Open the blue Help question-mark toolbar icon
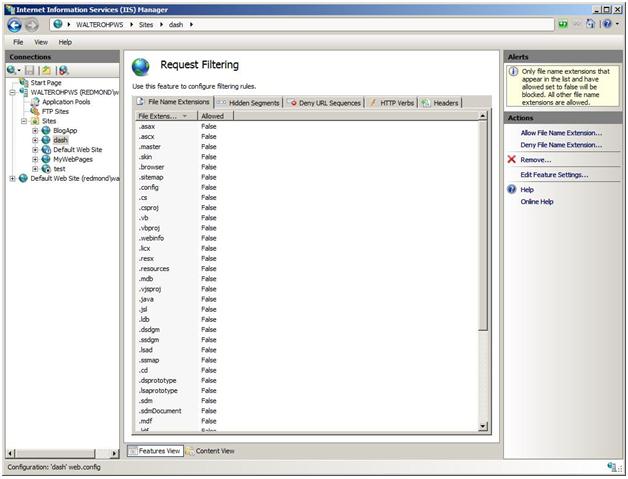The height and width of the screenshot is (479, 628). 607,24
